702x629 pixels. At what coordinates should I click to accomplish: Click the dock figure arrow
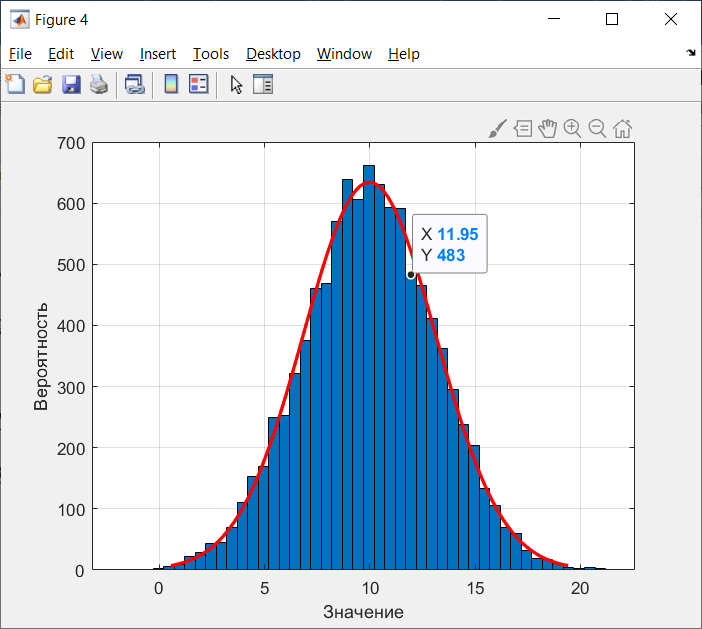pyautogui.click(x=691, y=53)
